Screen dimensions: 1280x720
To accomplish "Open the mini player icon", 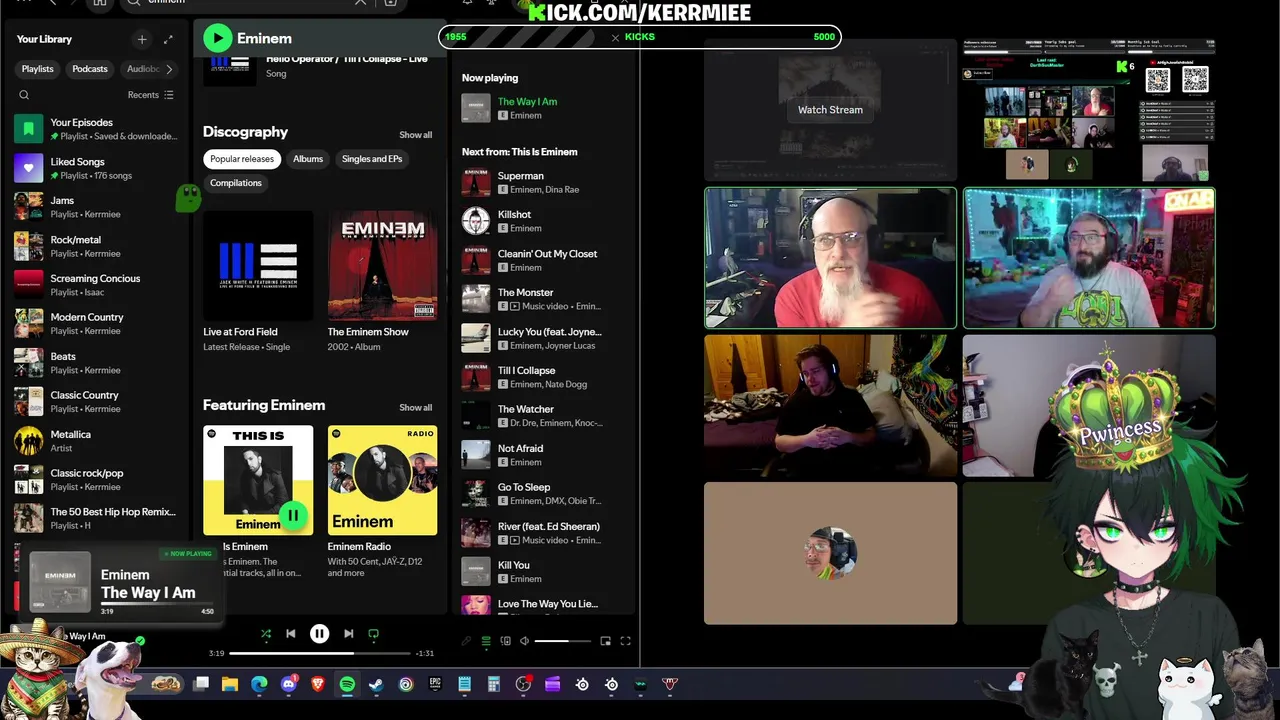I will [x=605, y=641].
